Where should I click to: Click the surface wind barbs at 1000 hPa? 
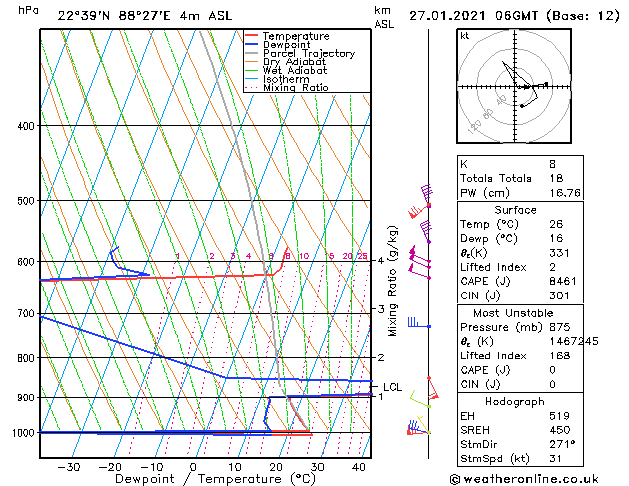pos(418,427)
